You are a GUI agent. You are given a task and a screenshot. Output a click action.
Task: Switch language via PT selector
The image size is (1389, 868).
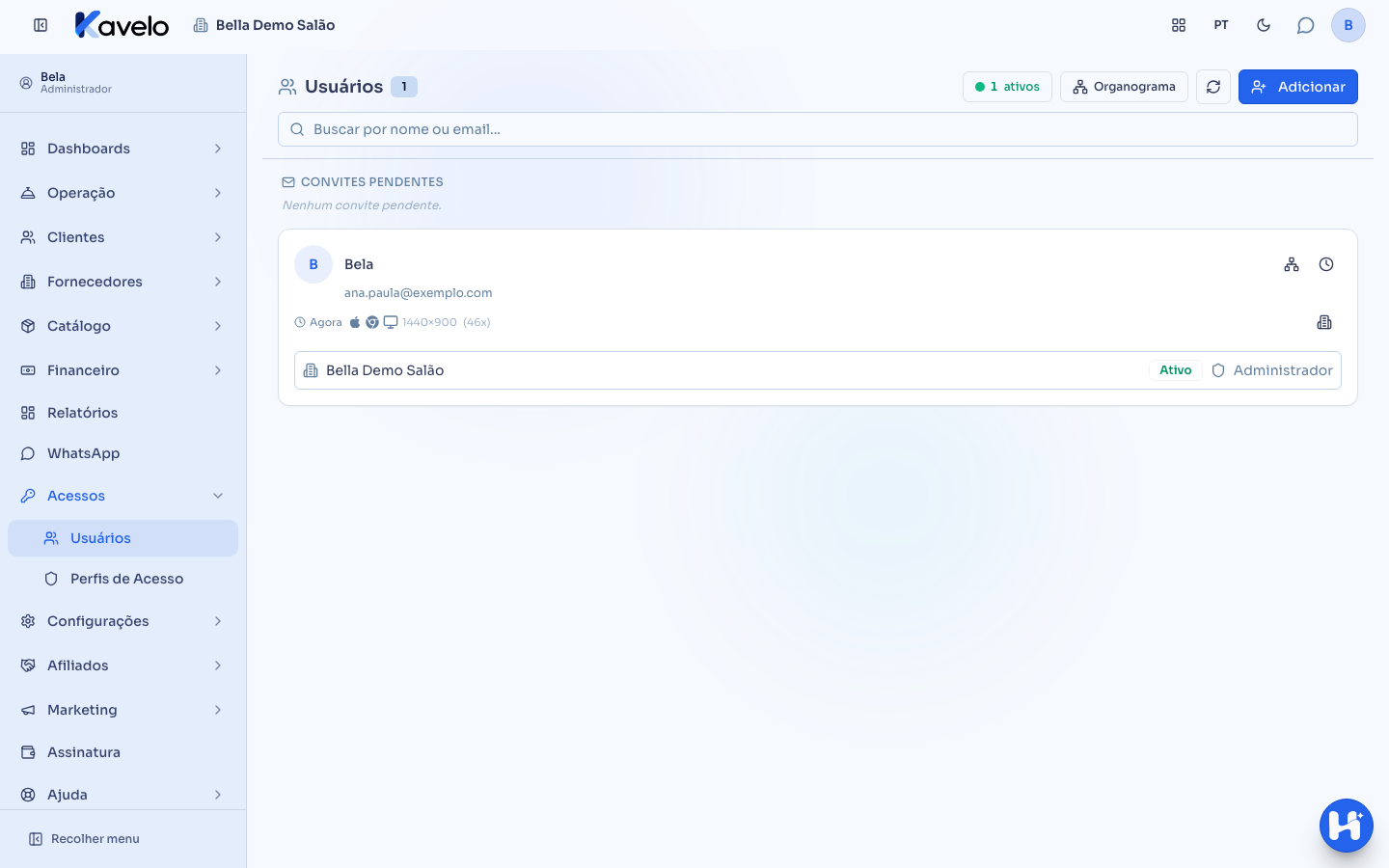[x=1221, y=25]
